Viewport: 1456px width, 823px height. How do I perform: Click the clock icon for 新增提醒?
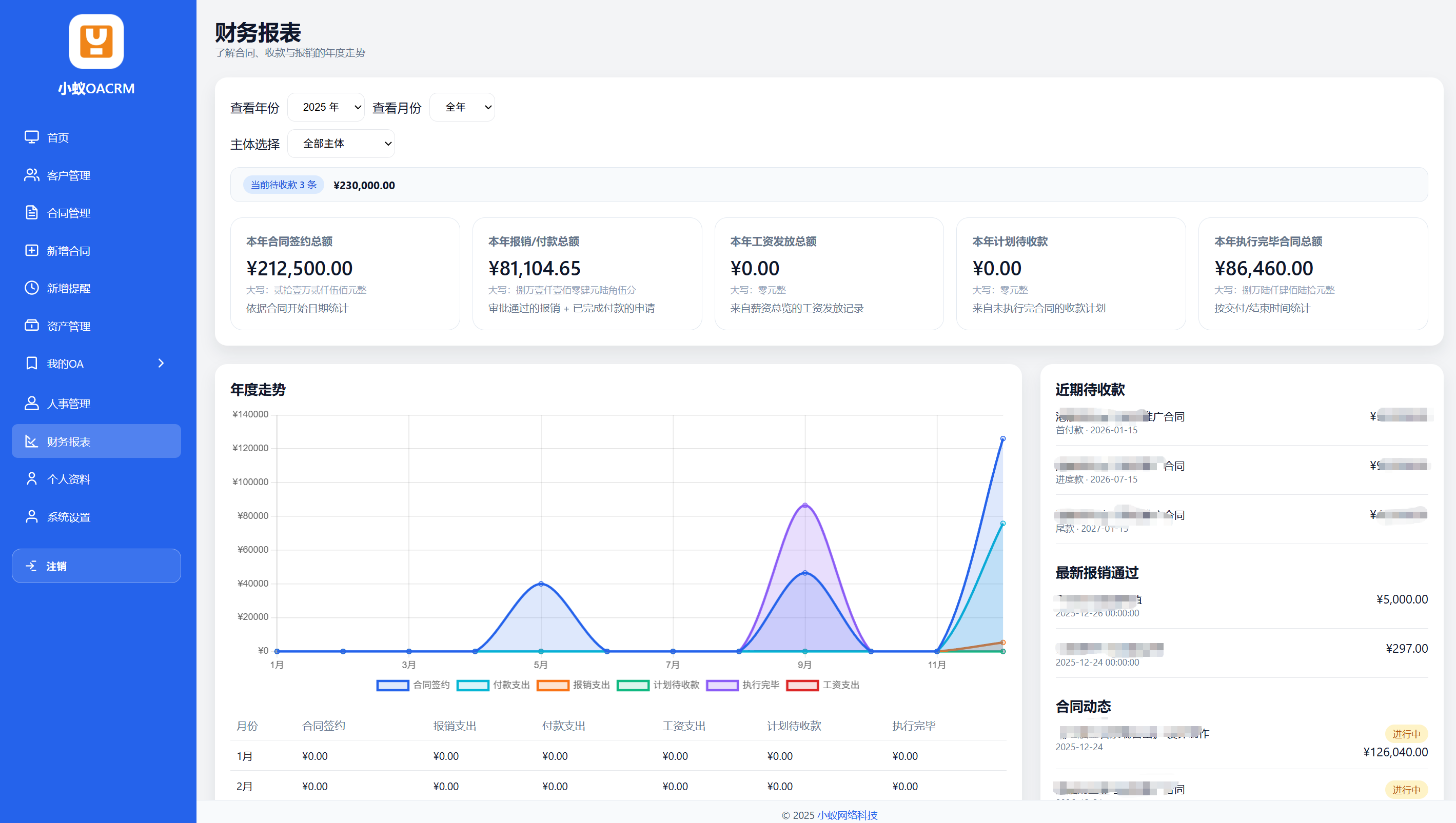tap(32, 288)
